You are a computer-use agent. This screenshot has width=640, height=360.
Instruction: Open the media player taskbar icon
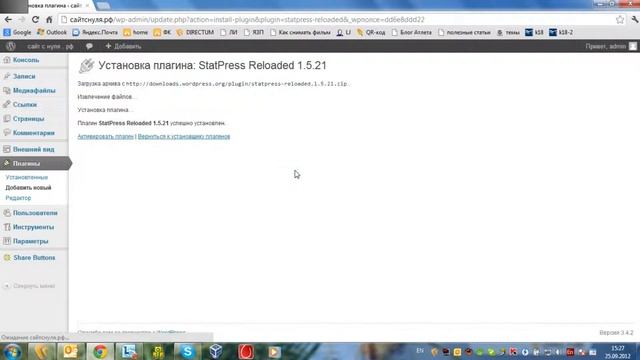(x=274, y=351)
